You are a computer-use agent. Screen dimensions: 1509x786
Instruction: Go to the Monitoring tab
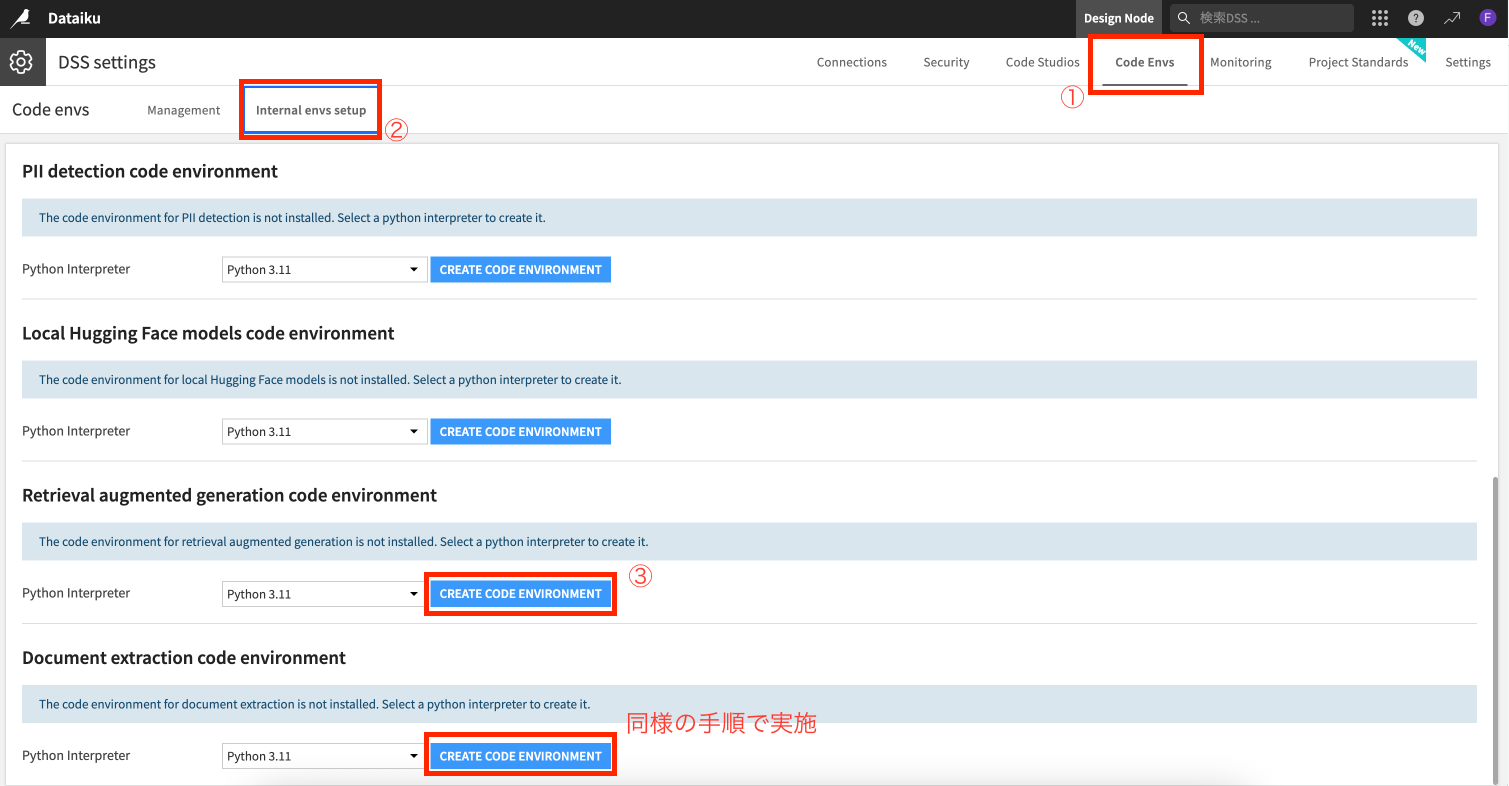(1240, 62)
